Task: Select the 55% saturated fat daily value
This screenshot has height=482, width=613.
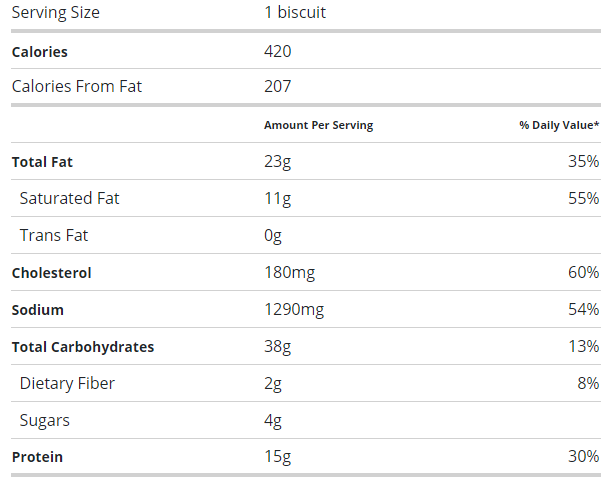Action: coord(583,198)
